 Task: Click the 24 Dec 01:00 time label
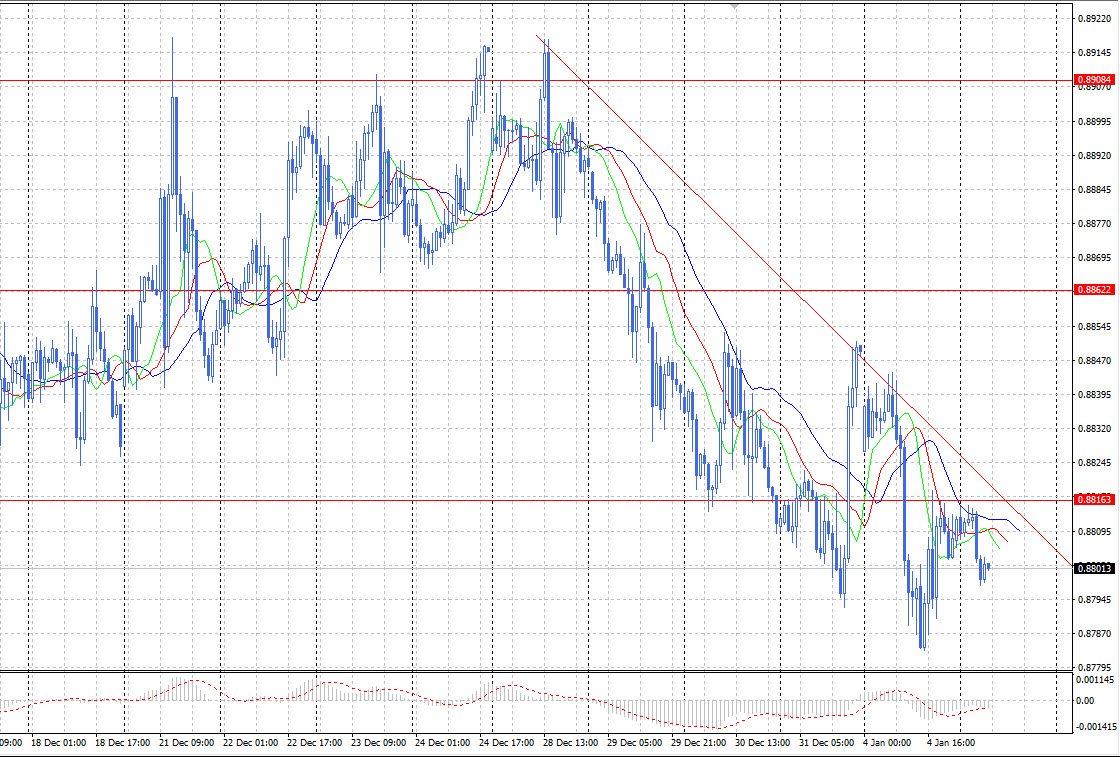coord(443,743)
